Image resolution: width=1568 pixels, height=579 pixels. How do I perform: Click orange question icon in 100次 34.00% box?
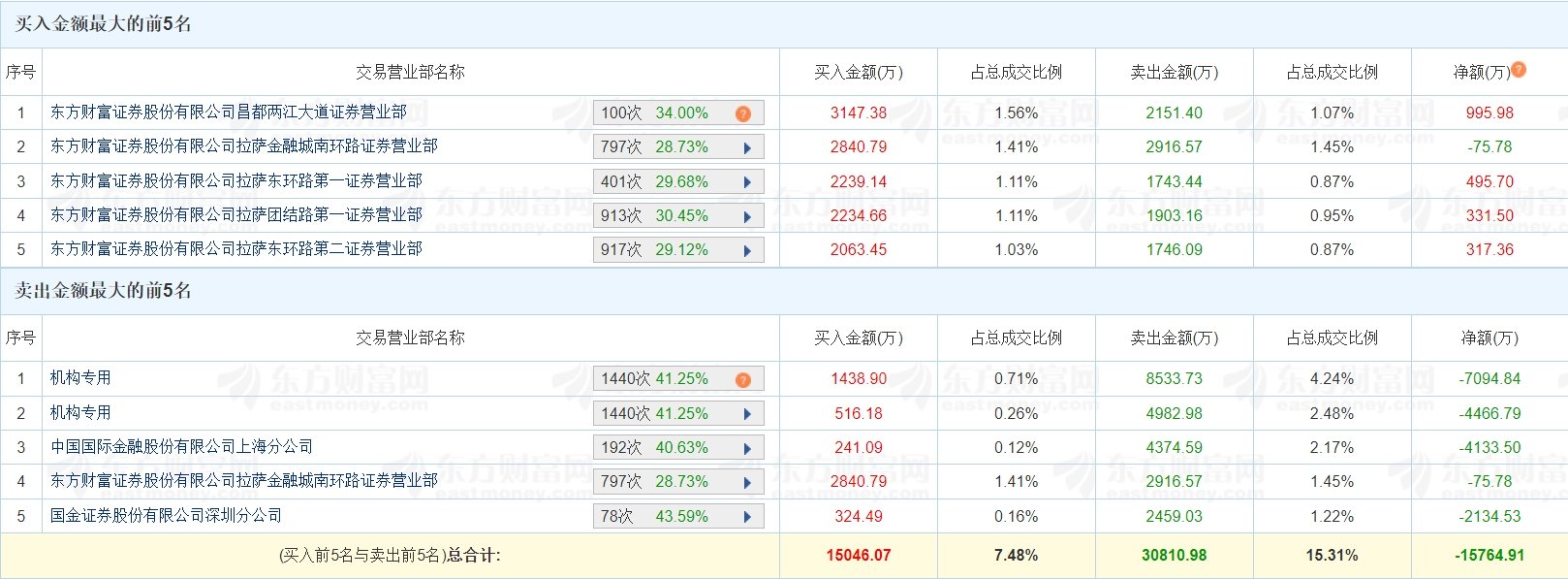tap(743, 113)
